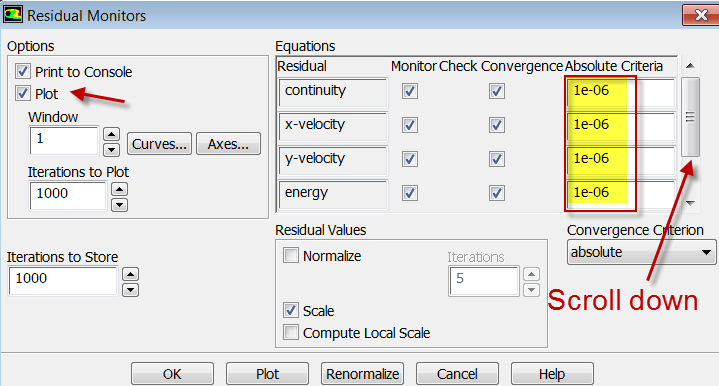The height and width of the screenshot is (386, 719).
Task: Toggle Monitor checkbox for energy
Action: 409,193
